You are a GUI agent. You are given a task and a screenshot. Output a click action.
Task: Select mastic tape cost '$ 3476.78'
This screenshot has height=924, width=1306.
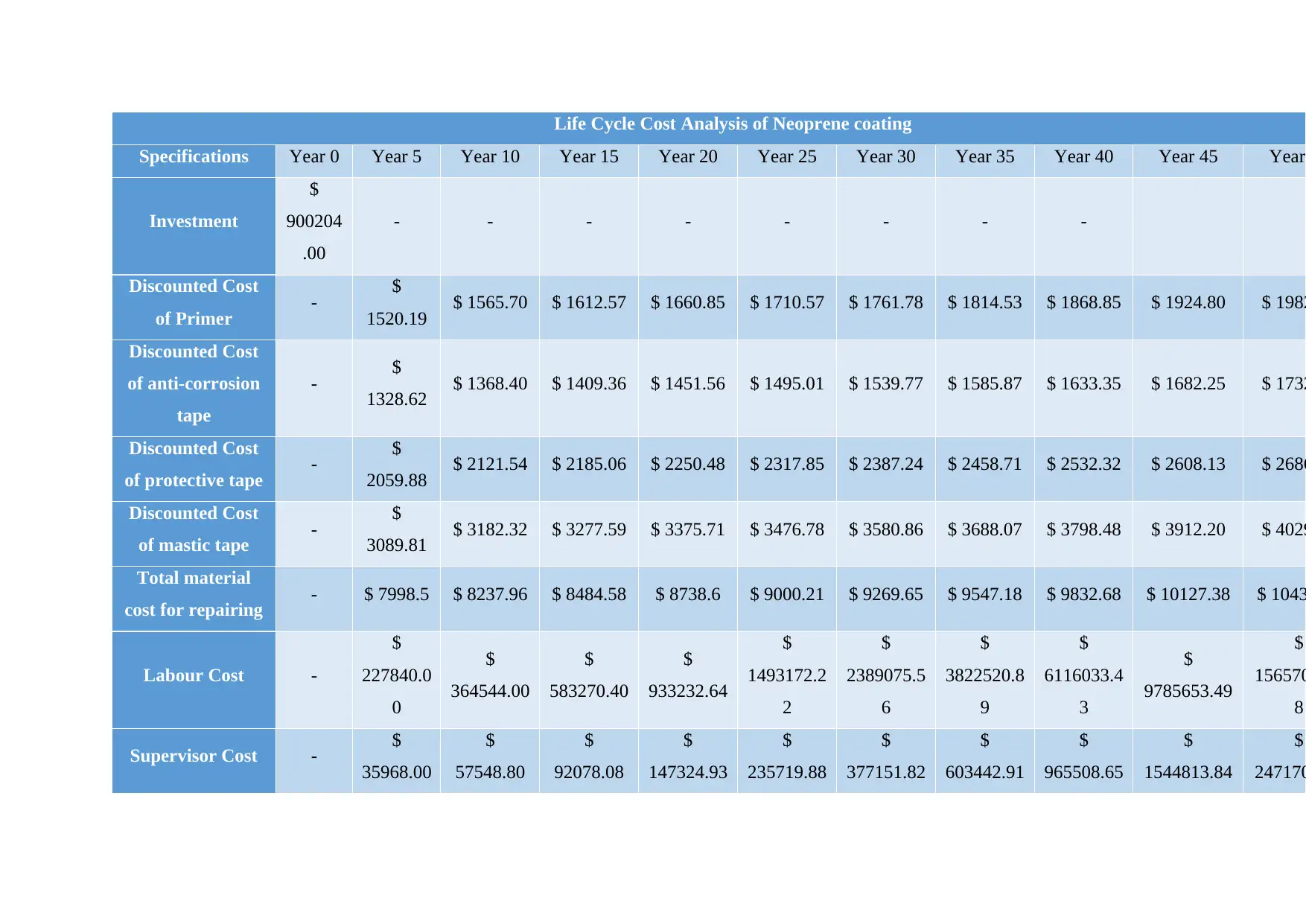787,530
